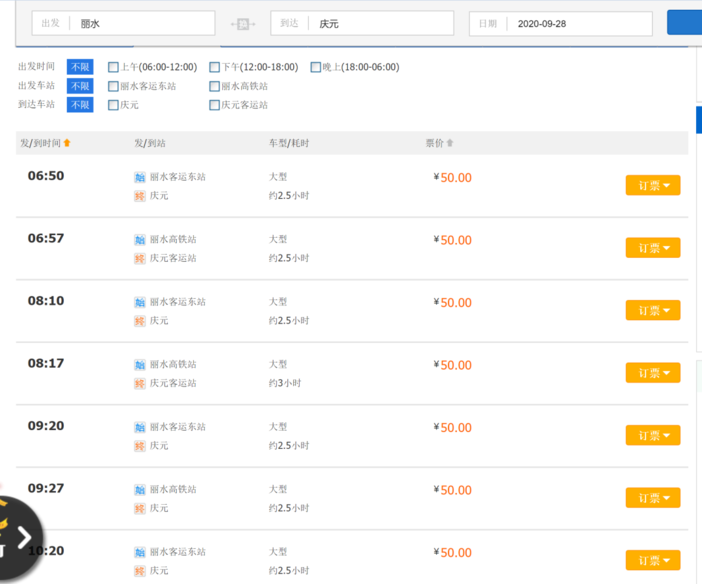The image size is (702, 584).
Task: Click the blue 始 icon on 08:17 row
Action: pos(140,365)
